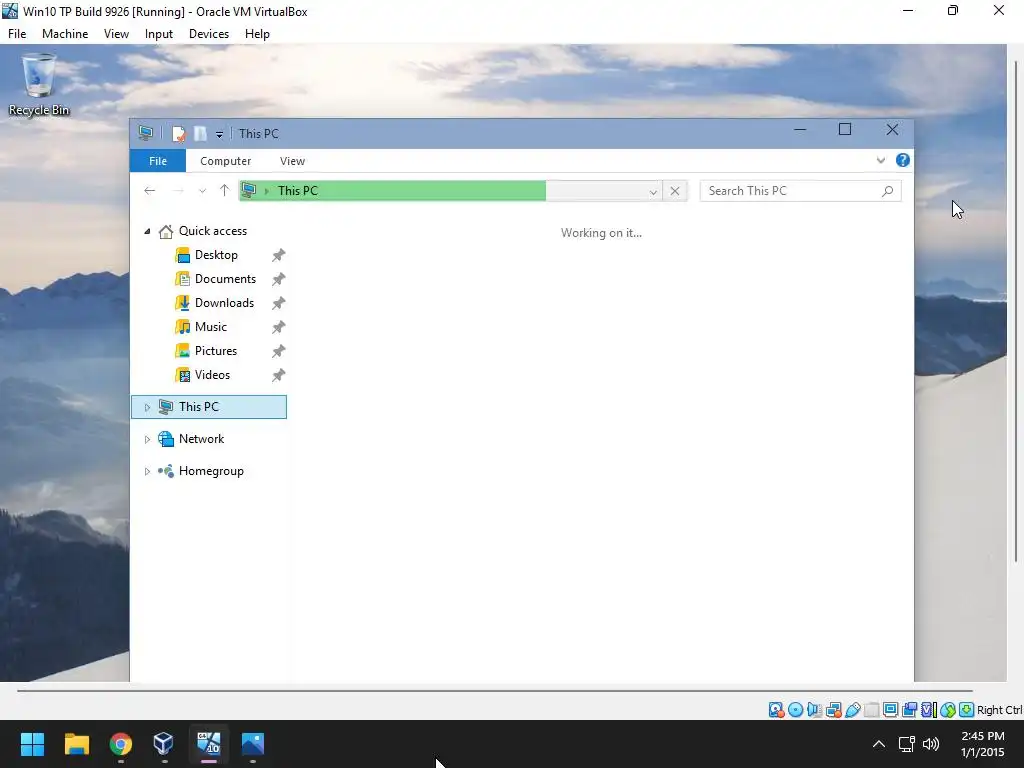Screen dimensions: 1024x768
Task: Stop loading with the X button
Action: click(675, 191)
